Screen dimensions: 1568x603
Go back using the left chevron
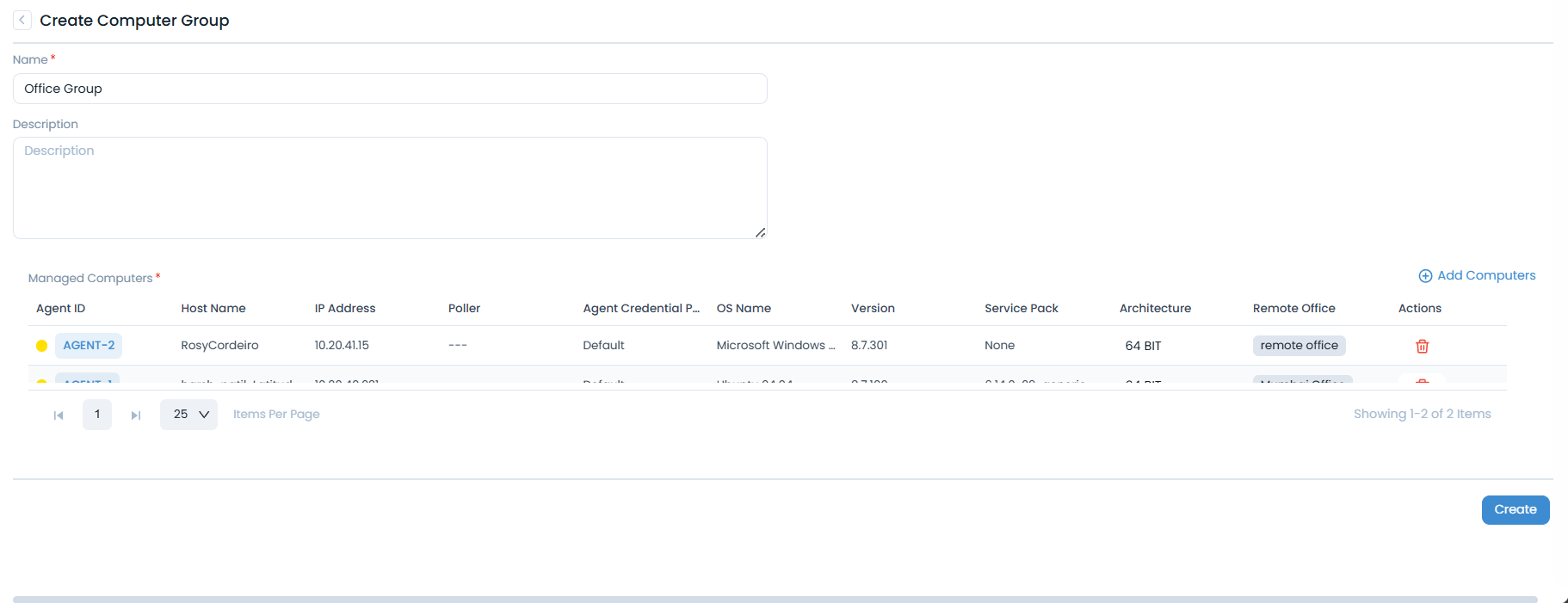tap(22, 20)
